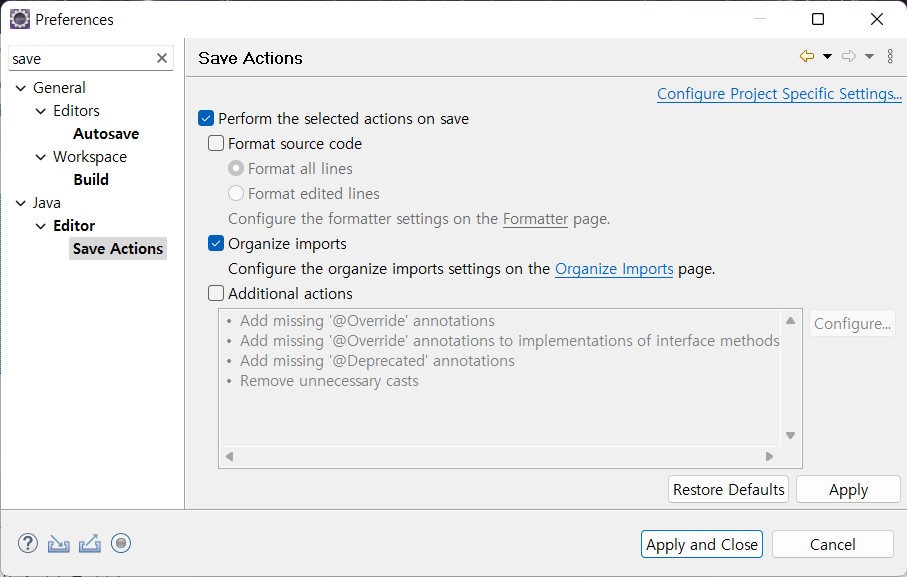Click the additional actions list scroll-down arrow
Screen dimensions: 907x577
click(x=790, y=435)
